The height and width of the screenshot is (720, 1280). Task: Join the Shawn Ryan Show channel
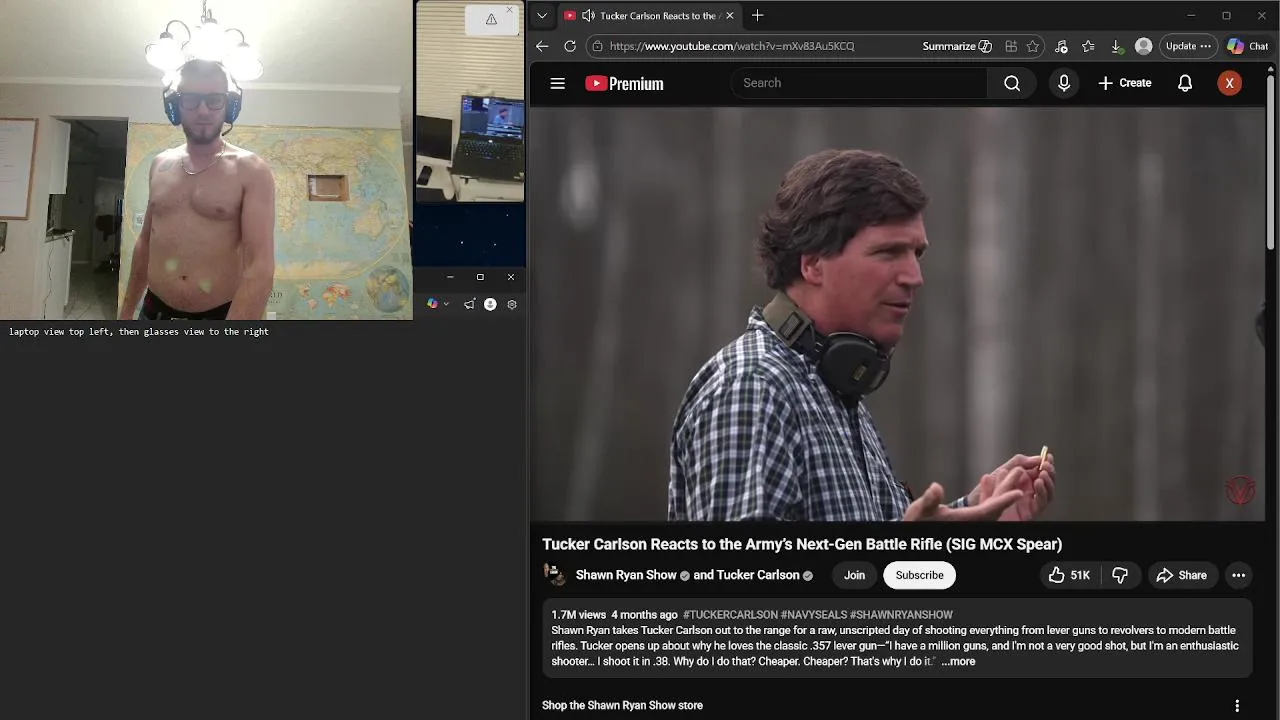[854, 575]
